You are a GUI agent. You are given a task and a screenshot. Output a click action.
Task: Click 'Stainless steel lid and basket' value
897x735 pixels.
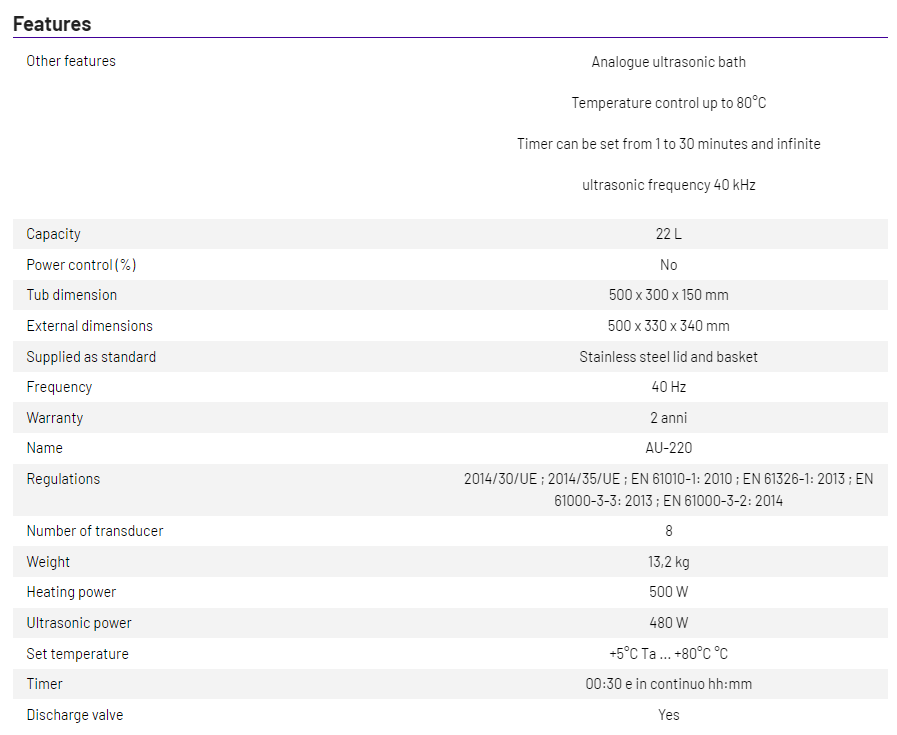[668, 357]
